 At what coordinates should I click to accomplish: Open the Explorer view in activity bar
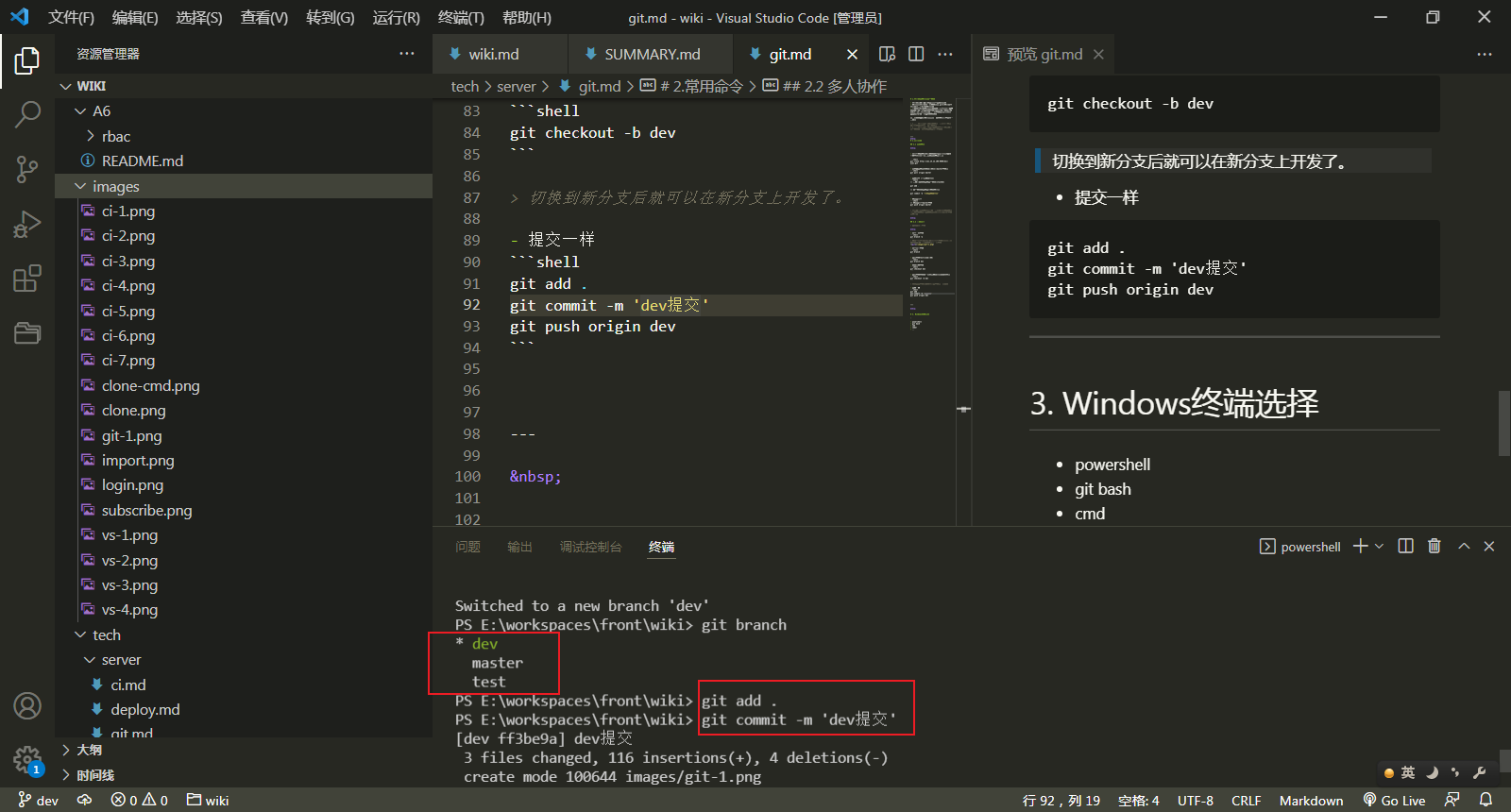(x=27, y=61)
